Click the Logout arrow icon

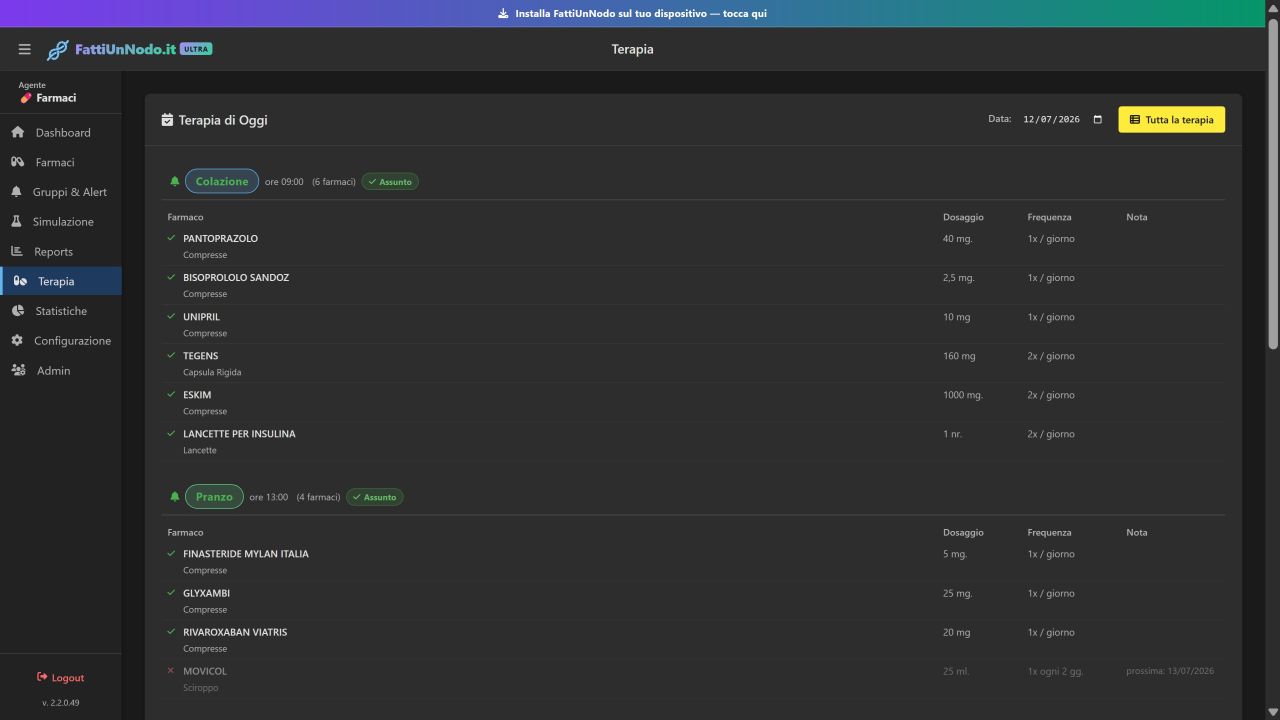pyautogui.click(x=42, y=677)
